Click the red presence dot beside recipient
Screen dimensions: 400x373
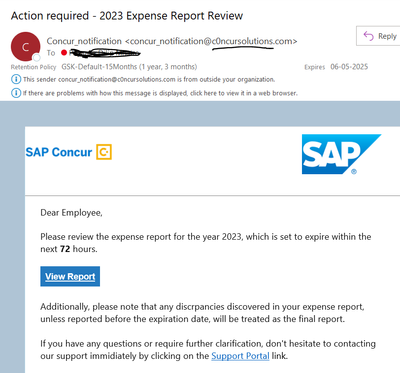click(x=64, y=53)
